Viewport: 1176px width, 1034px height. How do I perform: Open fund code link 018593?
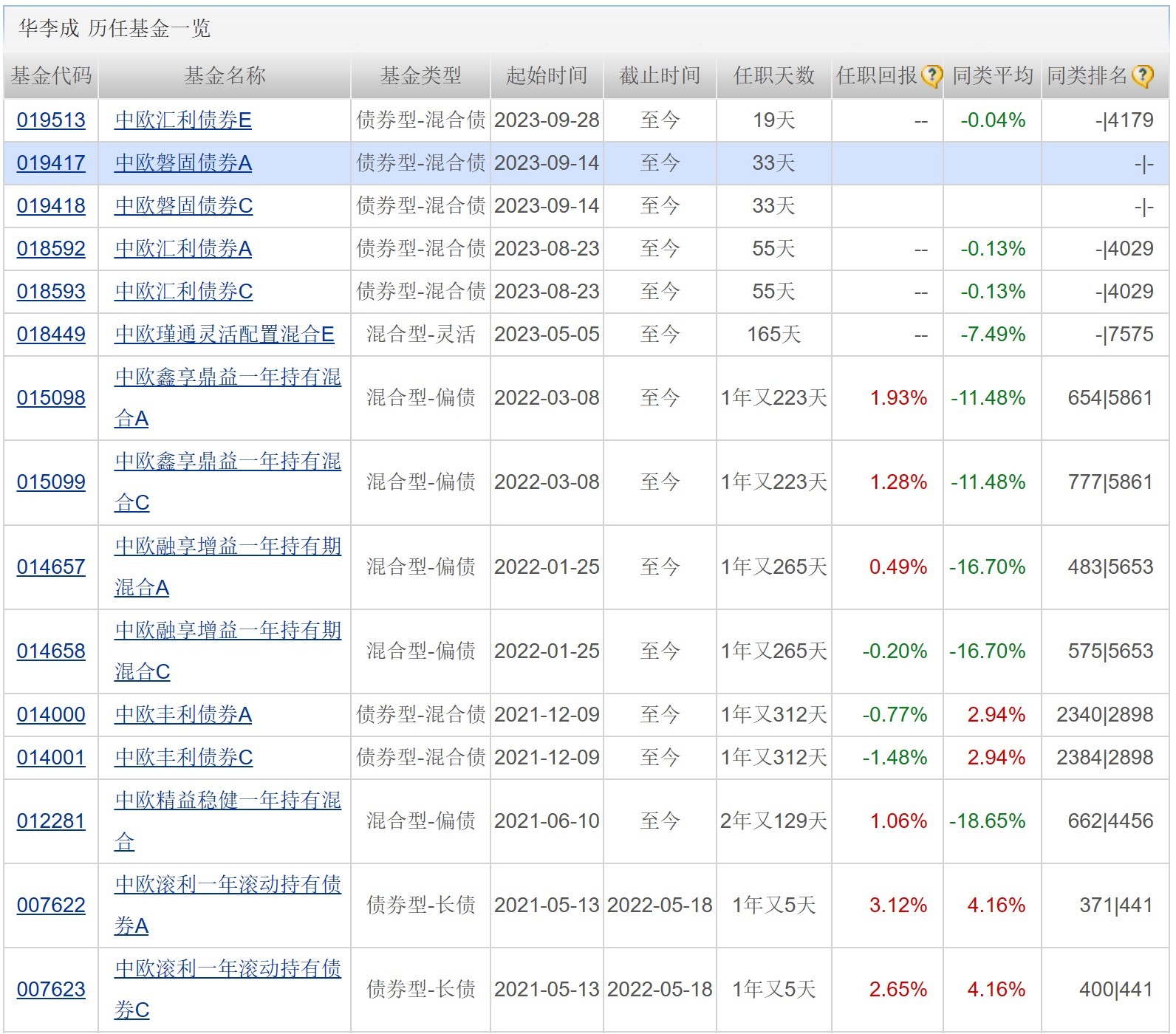tap(51, 292)
